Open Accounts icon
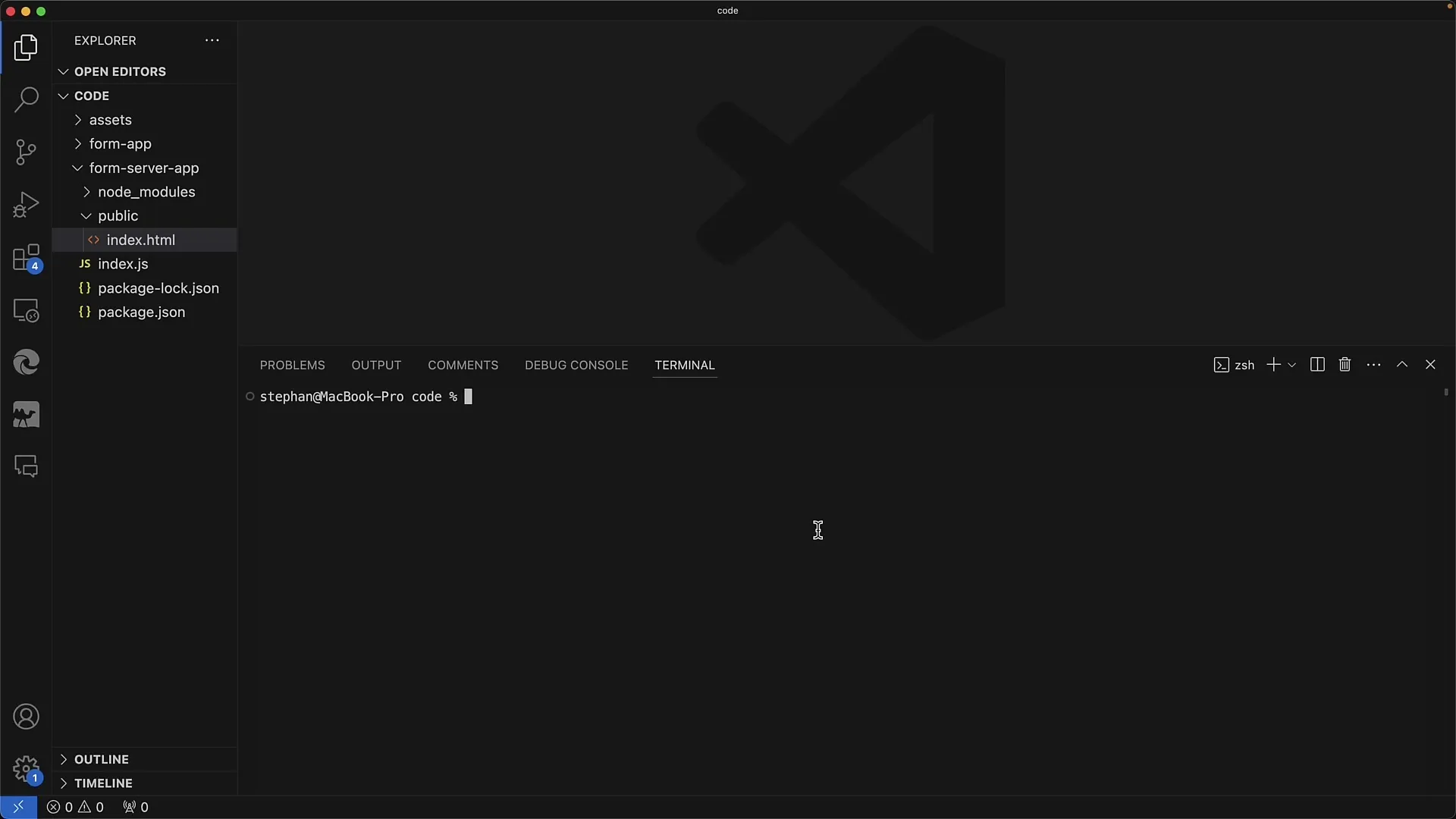Image resolution: width=1456 pixels, height=819 pixels. pyautogui.click(x=26, y=717)
